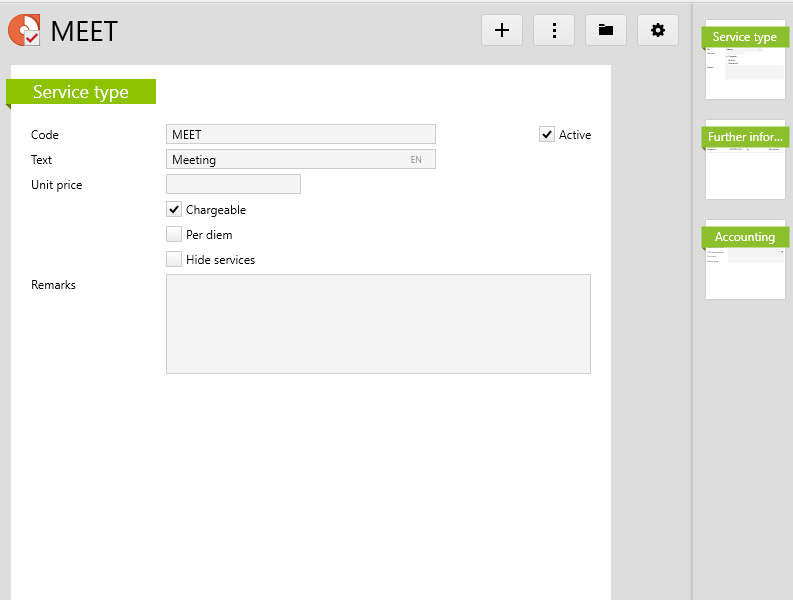The height and width of the screenshot is (600, 793).
Task: Uncheck the Chargeable checkbox
Action: coord(174,210)
